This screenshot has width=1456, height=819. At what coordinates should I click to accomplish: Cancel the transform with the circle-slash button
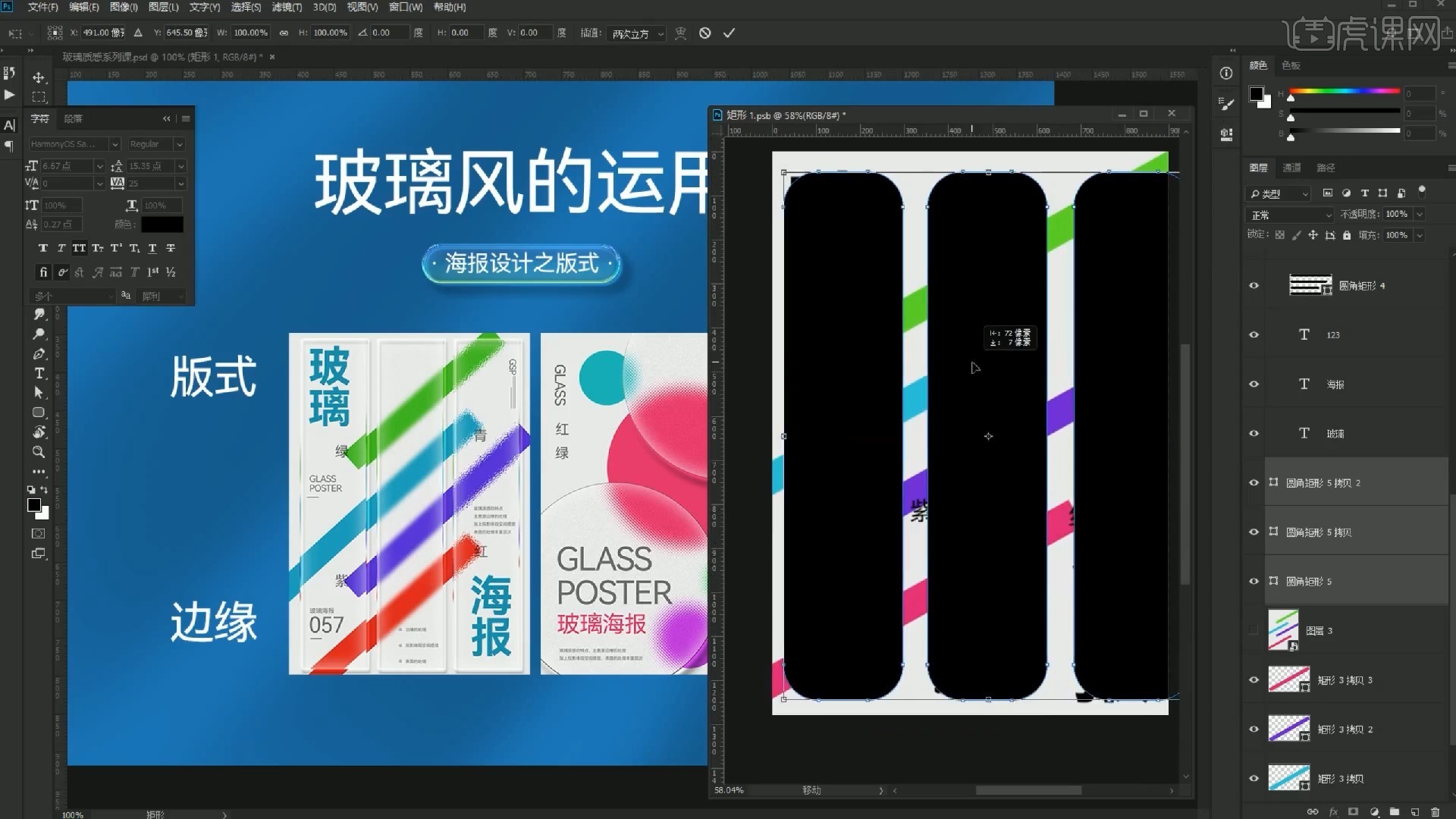pos(704,33)
